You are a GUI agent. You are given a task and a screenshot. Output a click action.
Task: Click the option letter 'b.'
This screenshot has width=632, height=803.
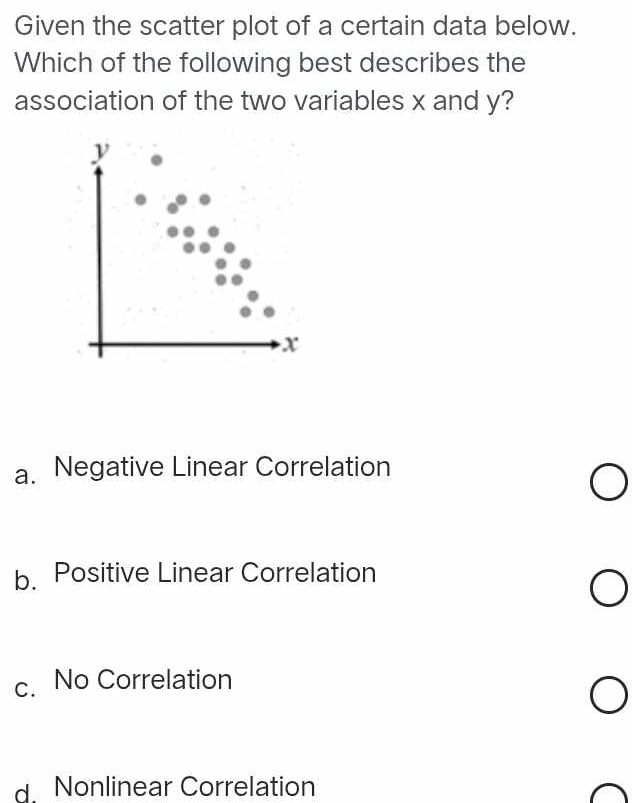[x=25, y=581]
